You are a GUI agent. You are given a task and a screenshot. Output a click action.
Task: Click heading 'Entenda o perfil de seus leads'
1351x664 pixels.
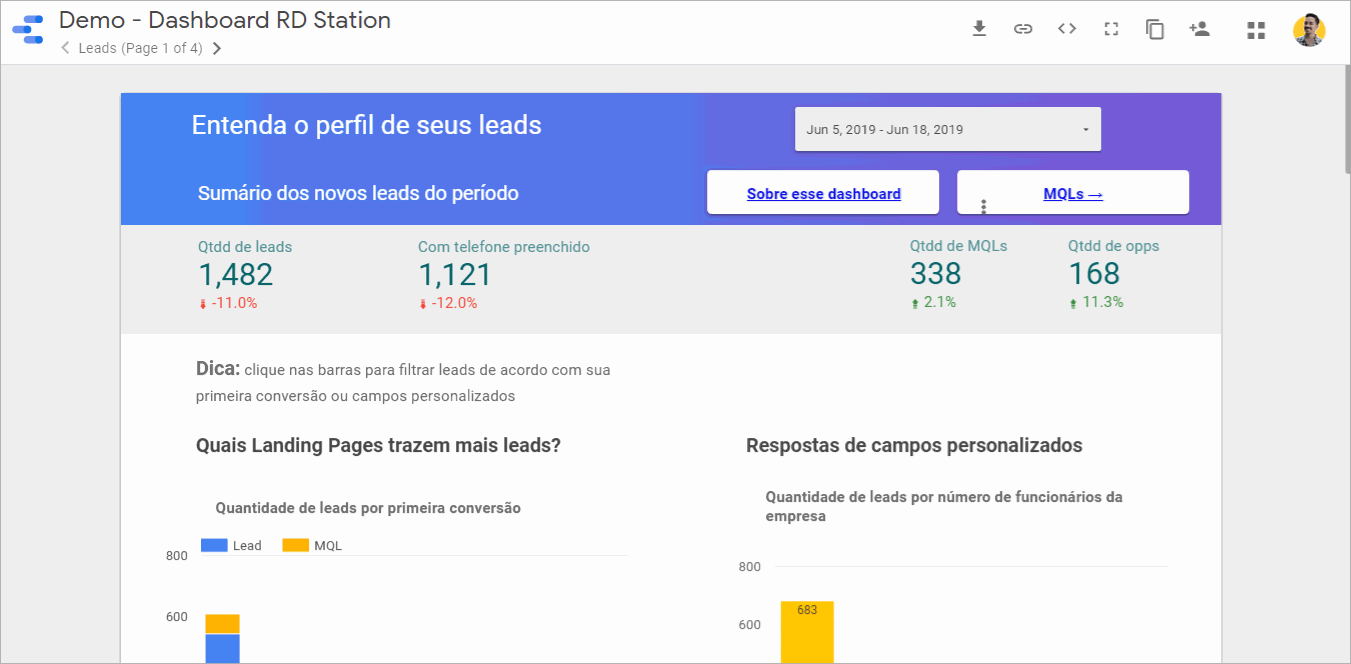coord(366,125)
